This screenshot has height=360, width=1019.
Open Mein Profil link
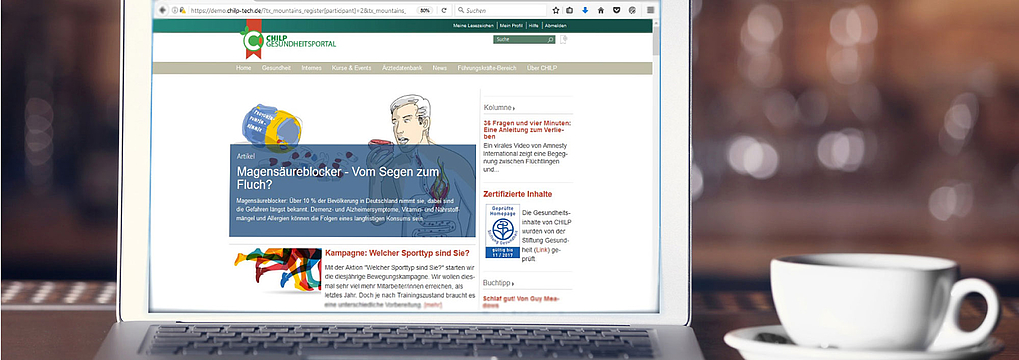click(511, 25)
